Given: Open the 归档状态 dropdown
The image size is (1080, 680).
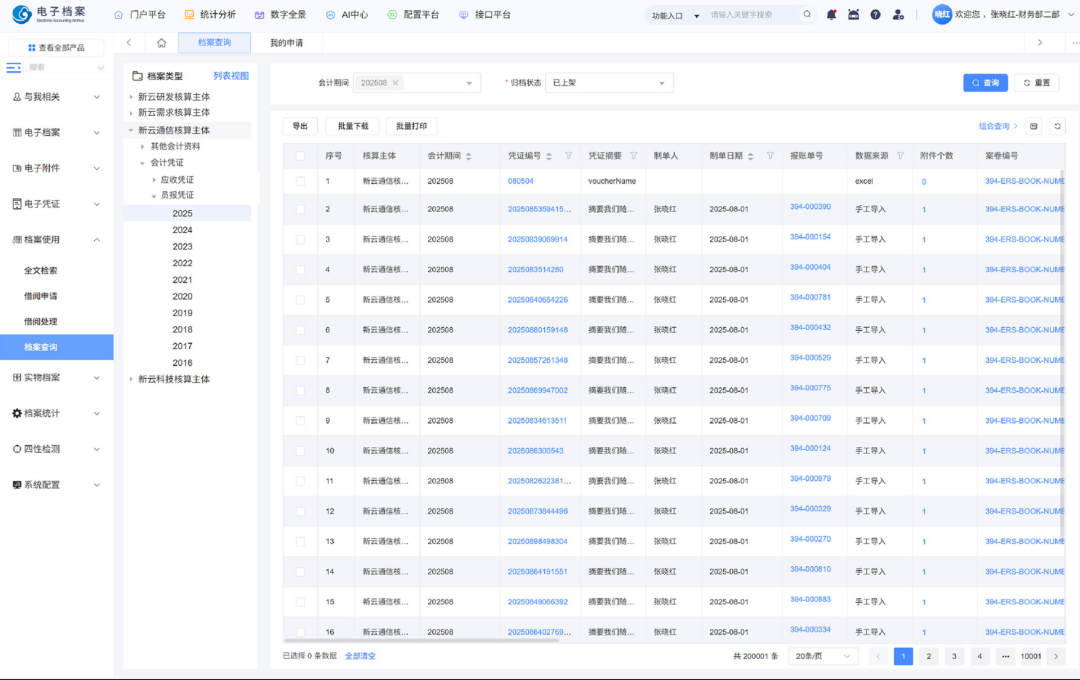Looking at the screenshot, I should pos(608,83).
